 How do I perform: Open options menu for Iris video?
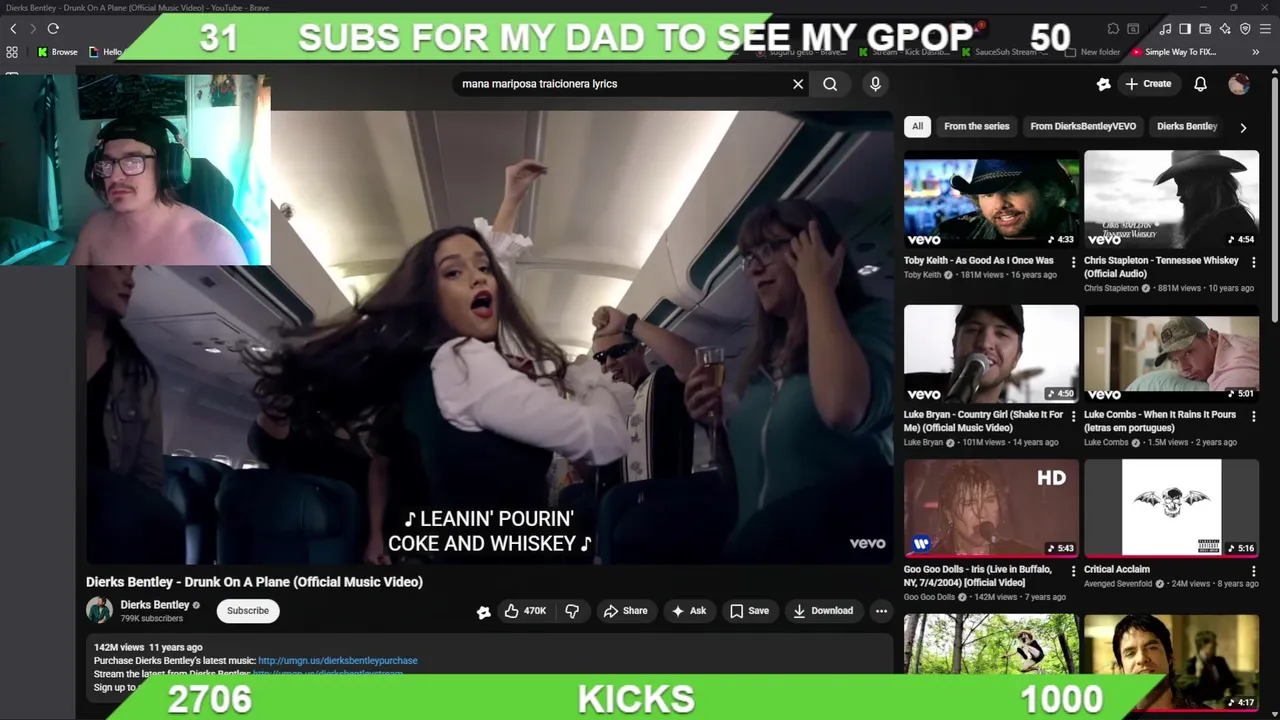tap(1073, 571)
